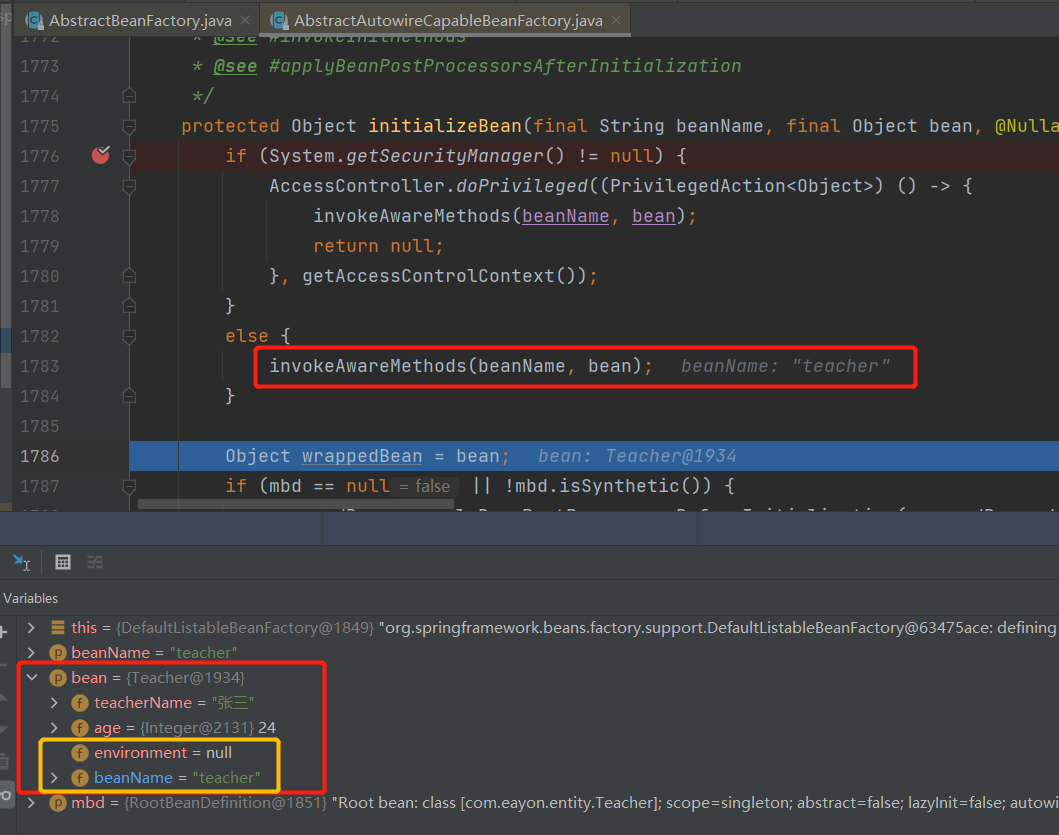Click underlined bean argument on line 1778
This screenshot has height=835, width=1059.
point(654,216)
